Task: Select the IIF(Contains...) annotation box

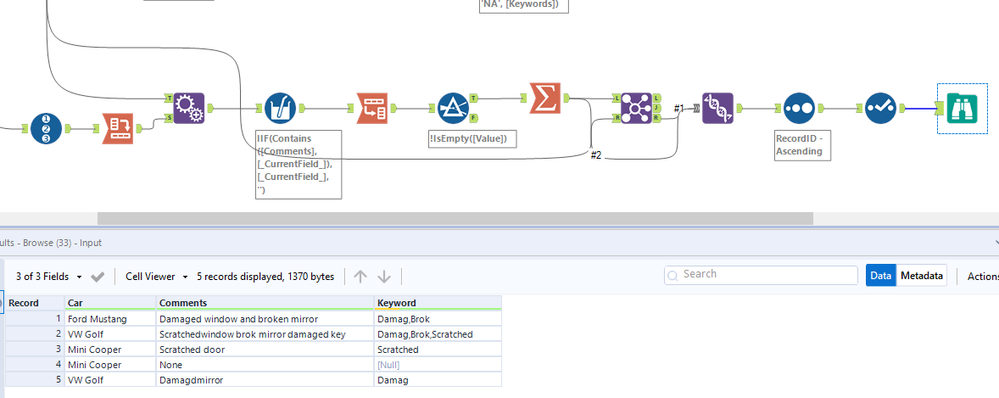Action: 298,164
